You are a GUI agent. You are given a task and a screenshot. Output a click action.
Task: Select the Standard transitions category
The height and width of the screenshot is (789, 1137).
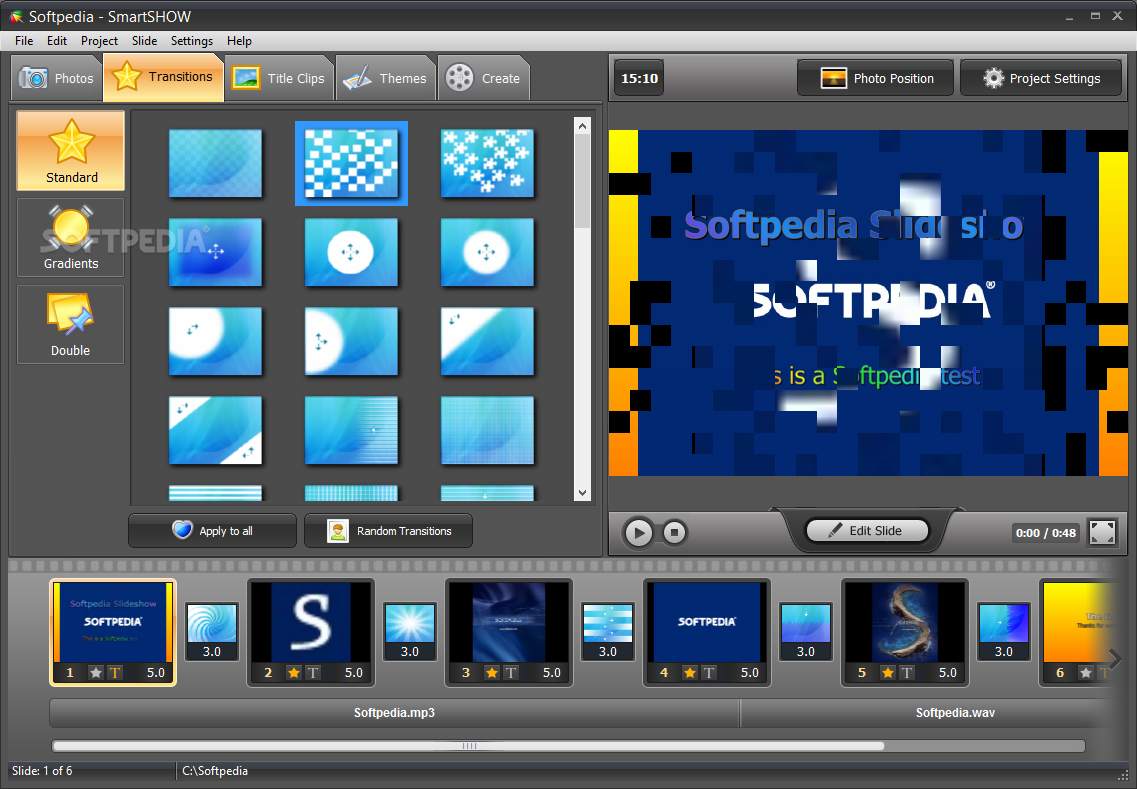tap(70, 150)
